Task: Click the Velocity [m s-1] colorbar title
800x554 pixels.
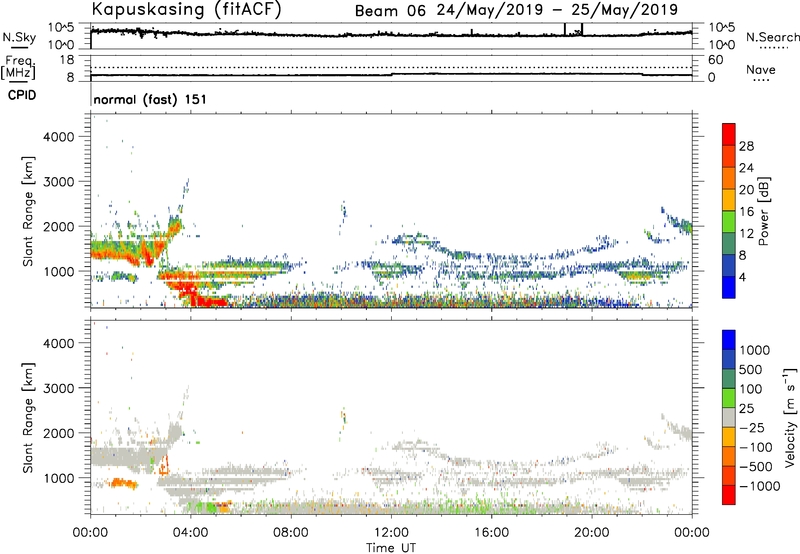Action: coord(790,417)
